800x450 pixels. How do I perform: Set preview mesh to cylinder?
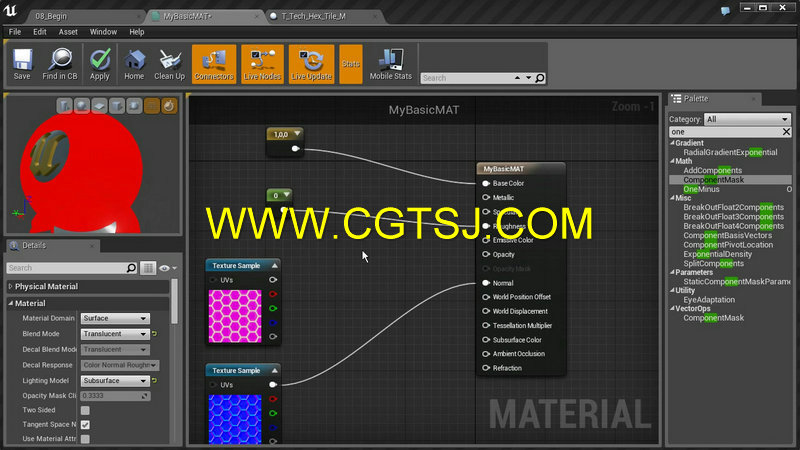[64, 106]
